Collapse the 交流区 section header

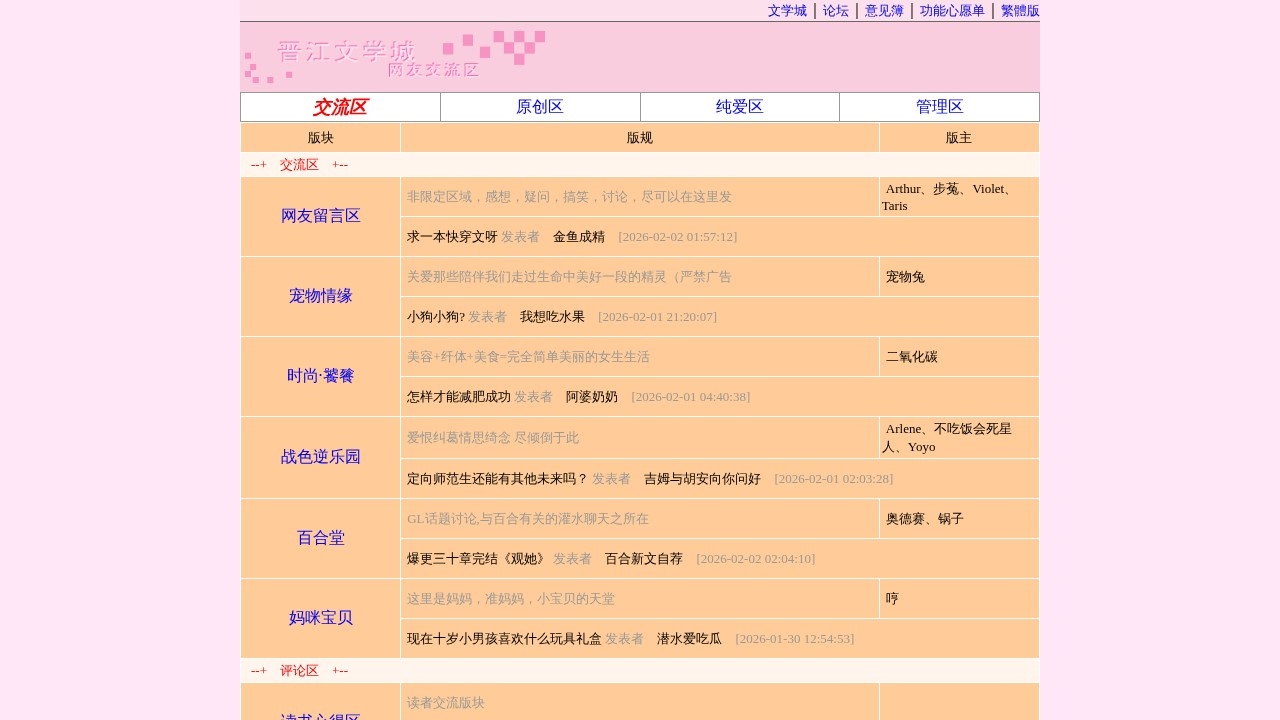(x=299, y=164)
